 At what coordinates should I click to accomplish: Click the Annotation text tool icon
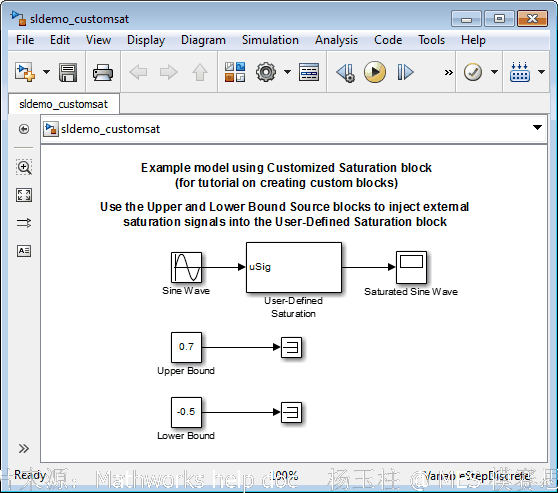click(24, 251)
